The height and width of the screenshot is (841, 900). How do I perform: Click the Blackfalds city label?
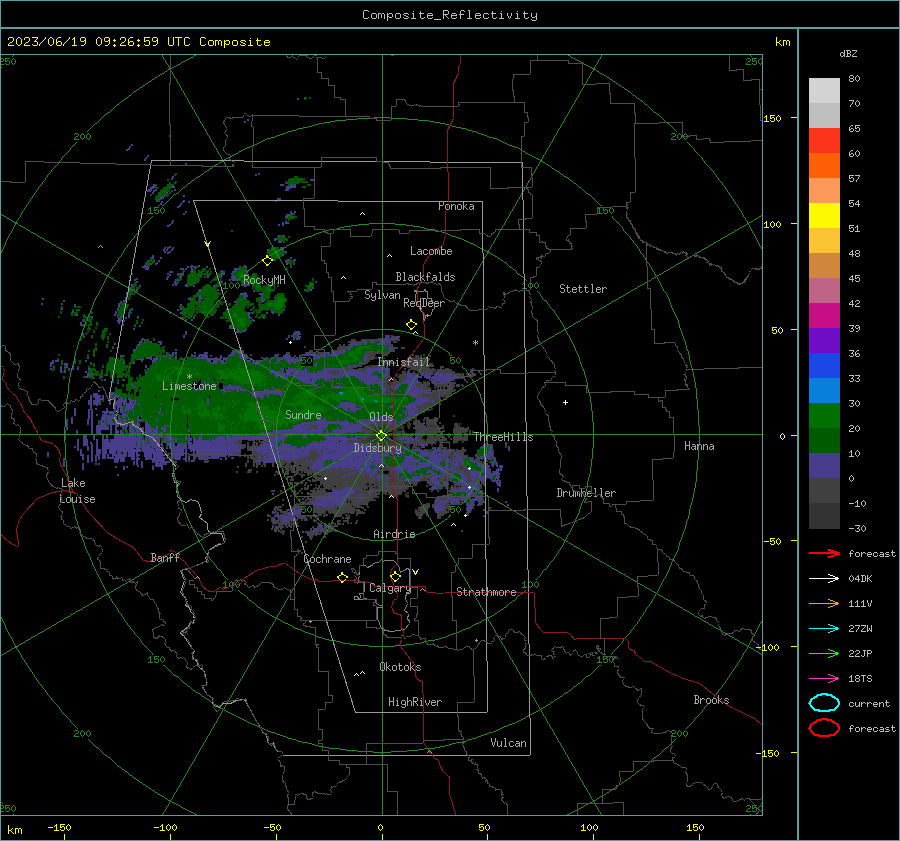pyautogui.click(x=425, y=277)
